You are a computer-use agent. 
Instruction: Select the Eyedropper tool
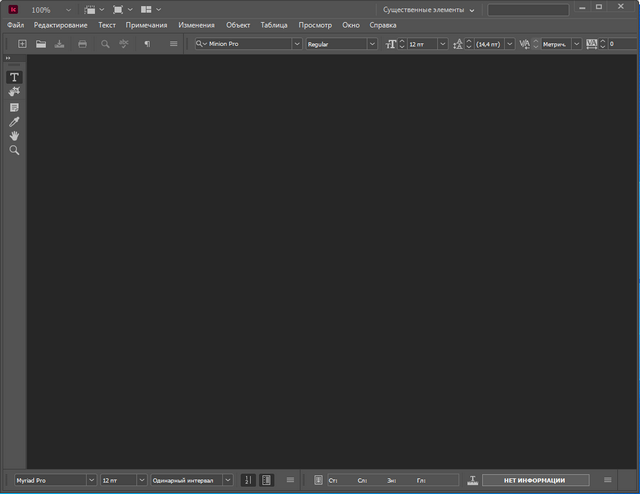coord(14,121)
